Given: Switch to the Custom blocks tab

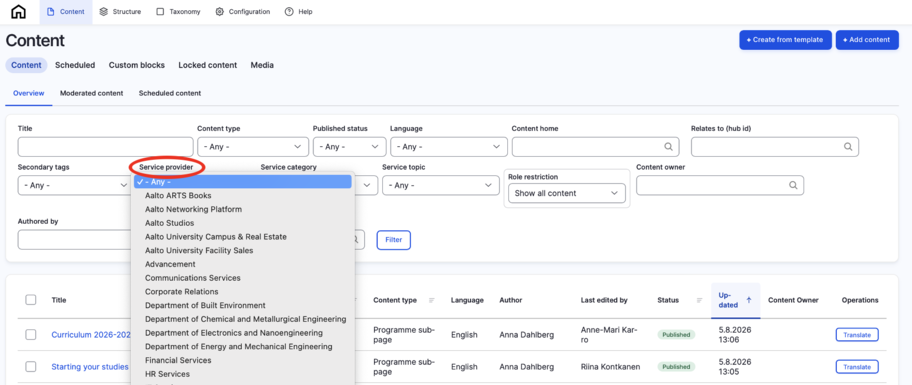Looking at the screenshot, I should (x=137, y=65).
